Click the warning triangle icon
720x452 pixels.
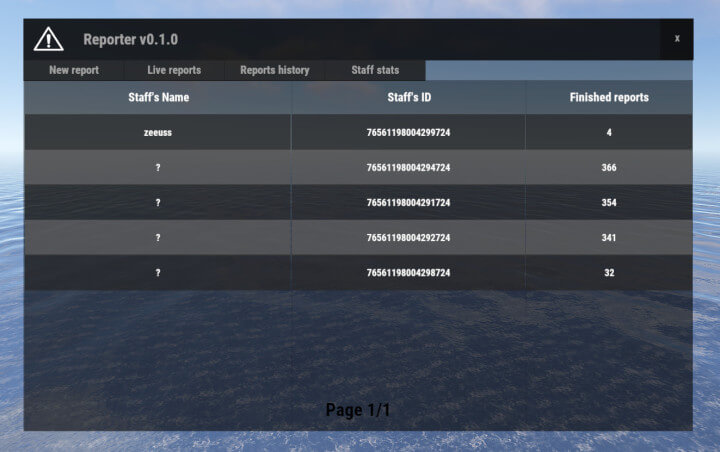(48, 39)
